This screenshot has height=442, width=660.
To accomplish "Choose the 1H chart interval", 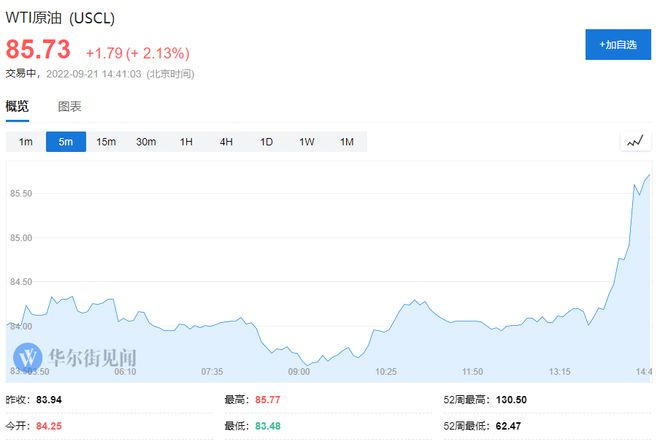I will pos(186,142).
